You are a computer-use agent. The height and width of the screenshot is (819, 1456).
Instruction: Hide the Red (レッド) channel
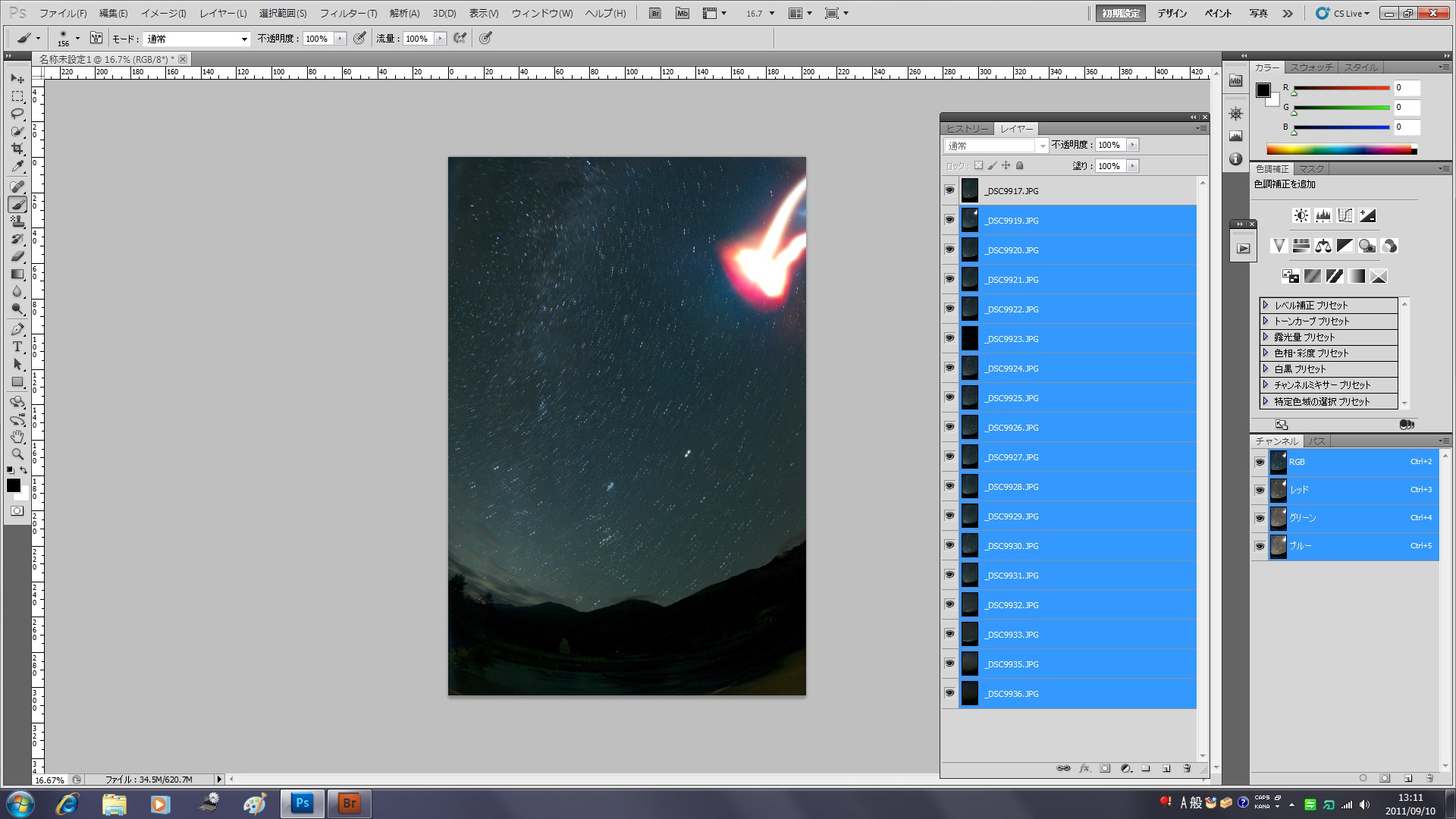click(1260, 490)
